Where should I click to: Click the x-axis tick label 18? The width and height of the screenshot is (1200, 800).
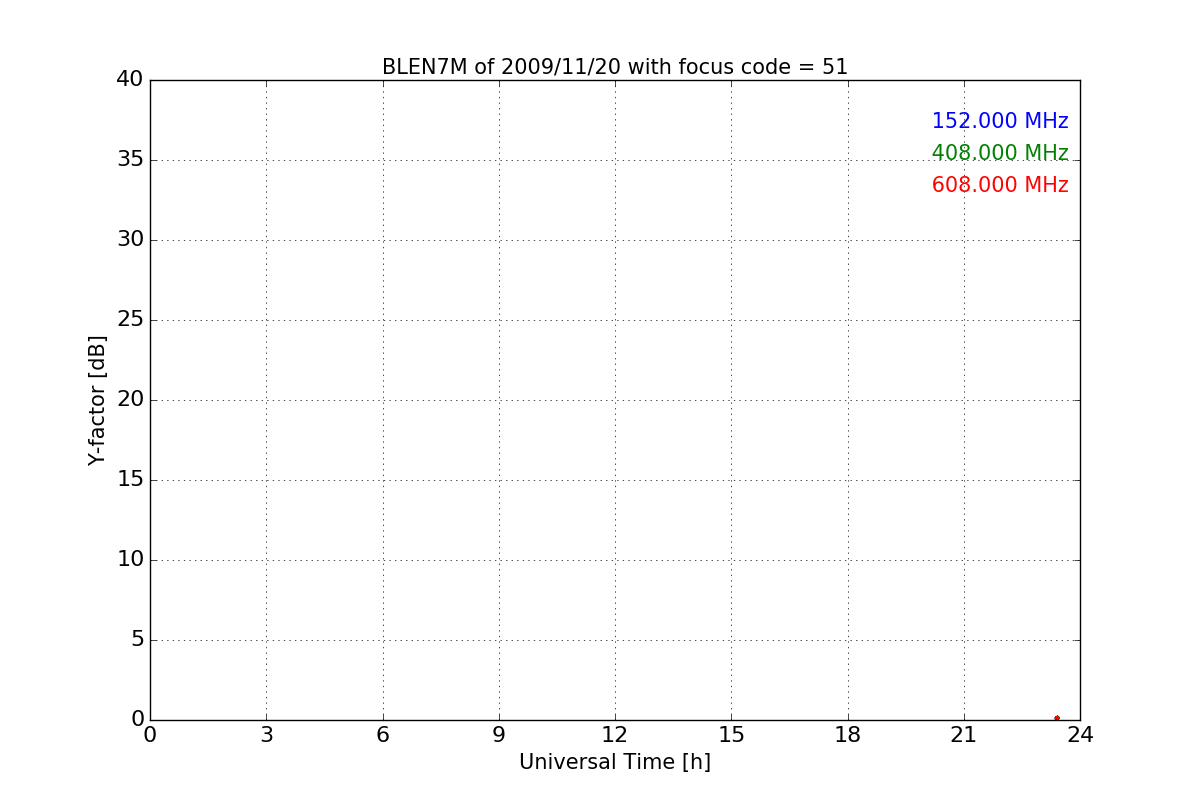pyautogui.click(x=848, y=735)
